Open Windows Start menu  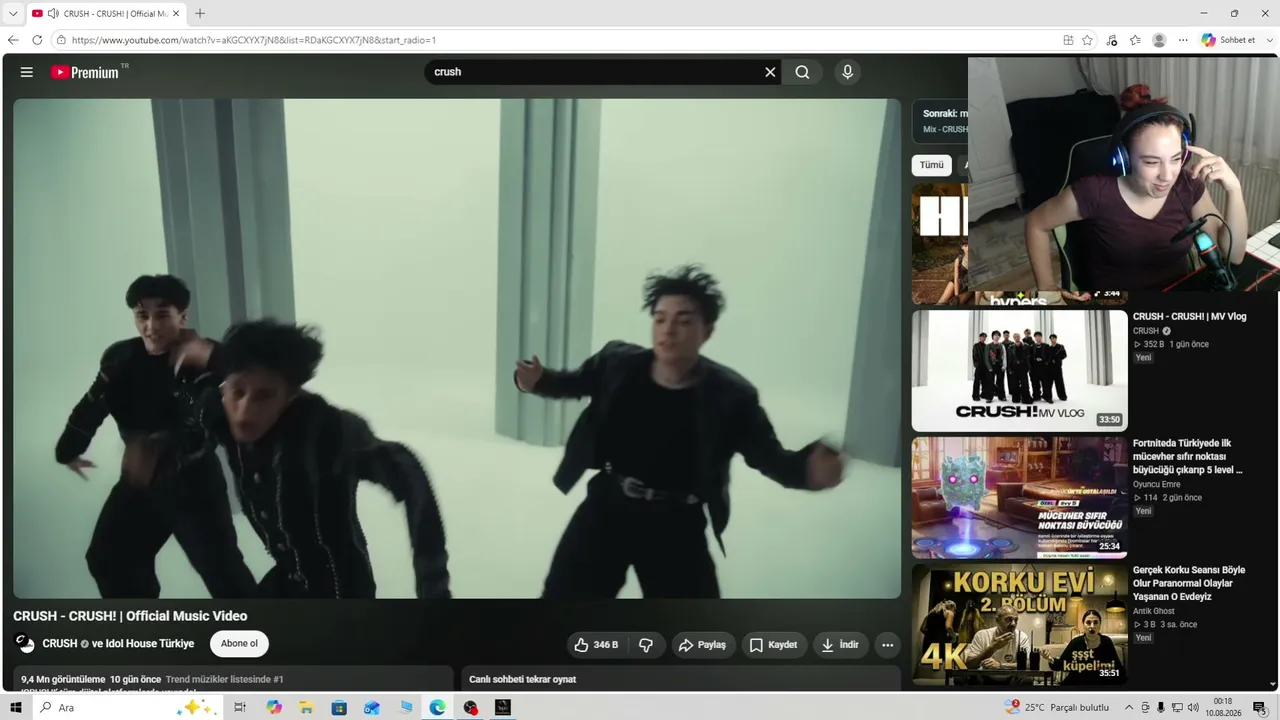[x=16, y=708]
